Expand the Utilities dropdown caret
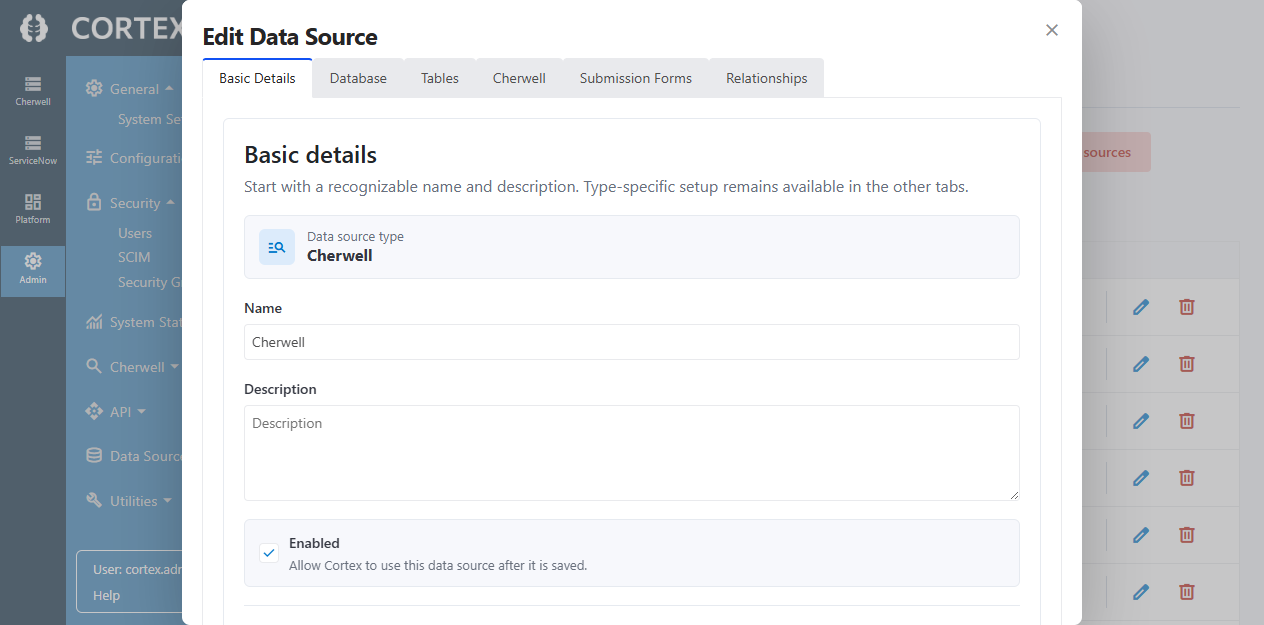This screenshot has height=625, width=1264. pyautogui.click(x=167, y=500)
